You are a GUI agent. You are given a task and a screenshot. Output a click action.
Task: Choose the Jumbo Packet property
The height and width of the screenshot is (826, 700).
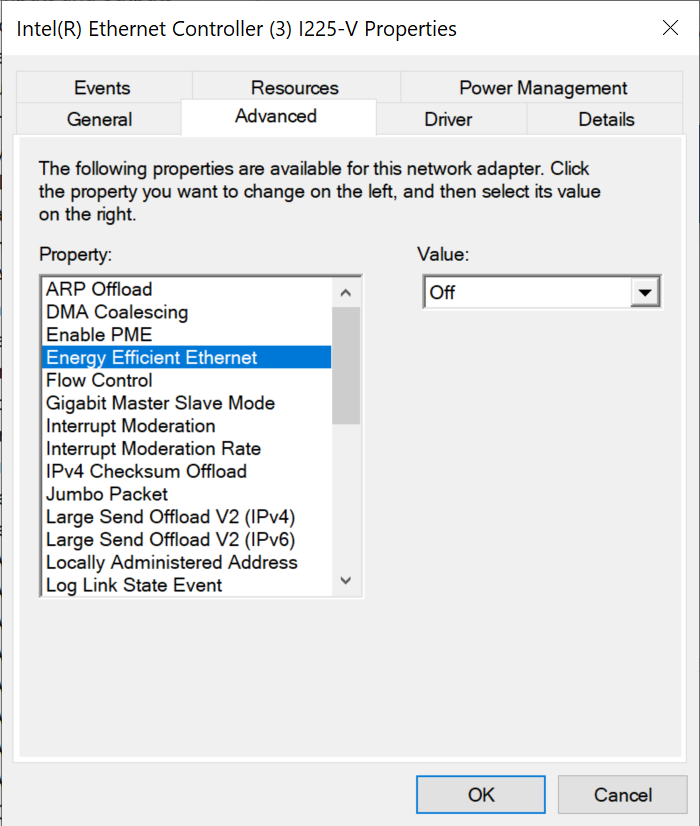107,494
